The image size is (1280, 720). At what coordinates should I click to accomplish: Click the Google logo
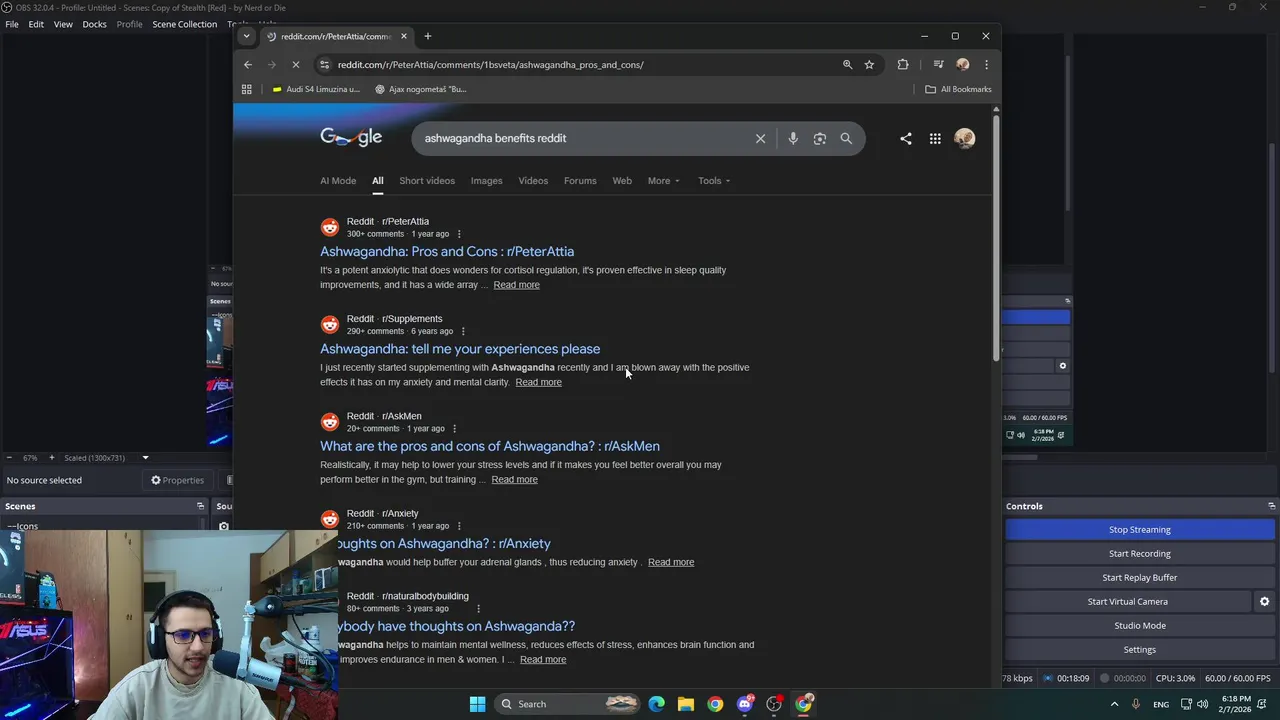click(351, 138)
